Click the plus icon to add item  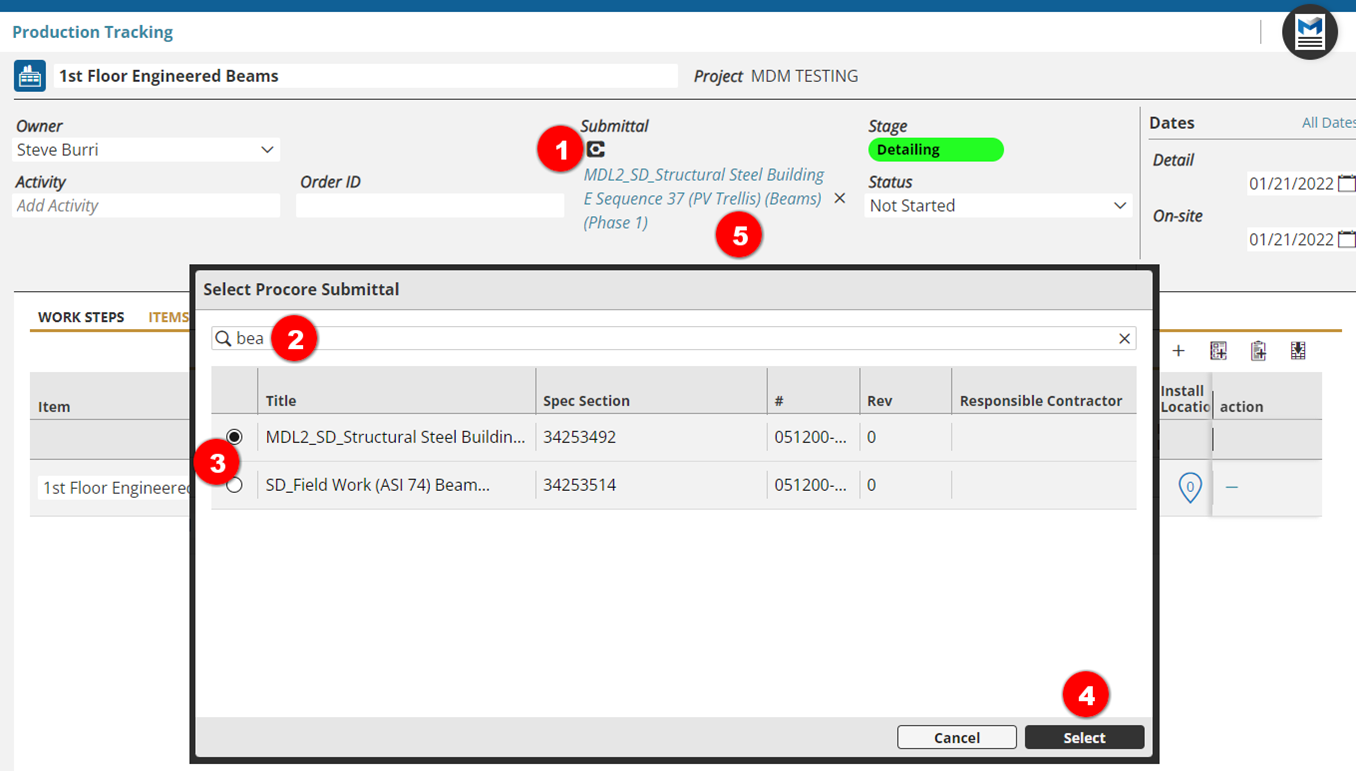click(x=1178, y=351)
